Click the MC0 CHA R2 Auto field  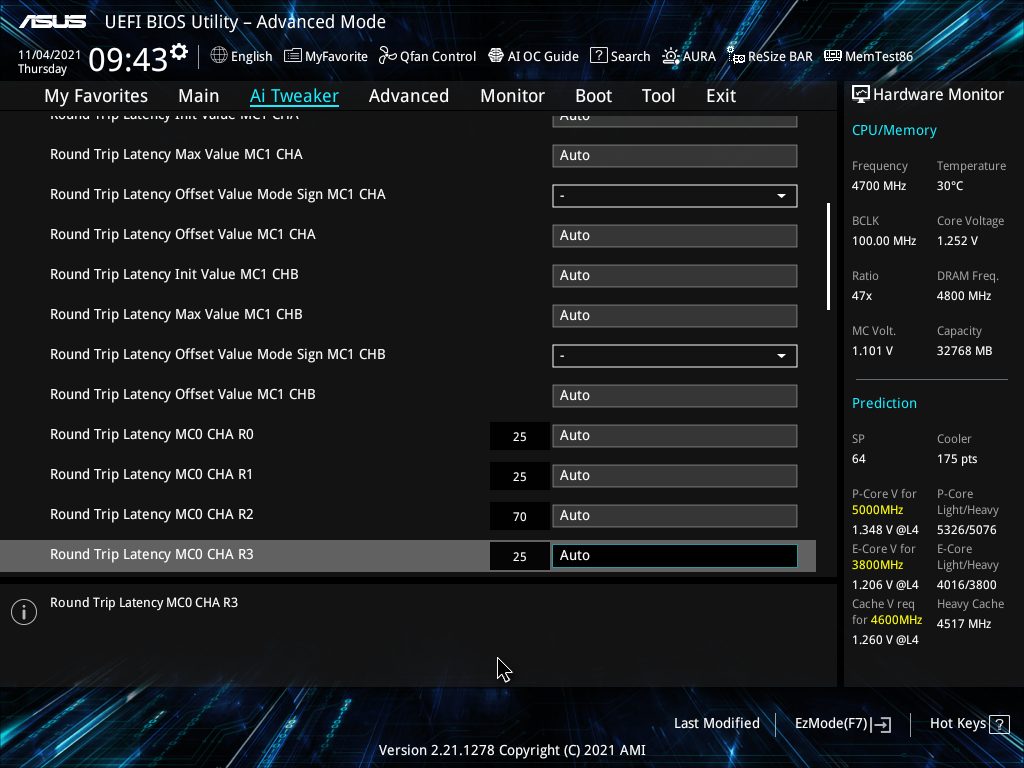(x=675, y=515)
